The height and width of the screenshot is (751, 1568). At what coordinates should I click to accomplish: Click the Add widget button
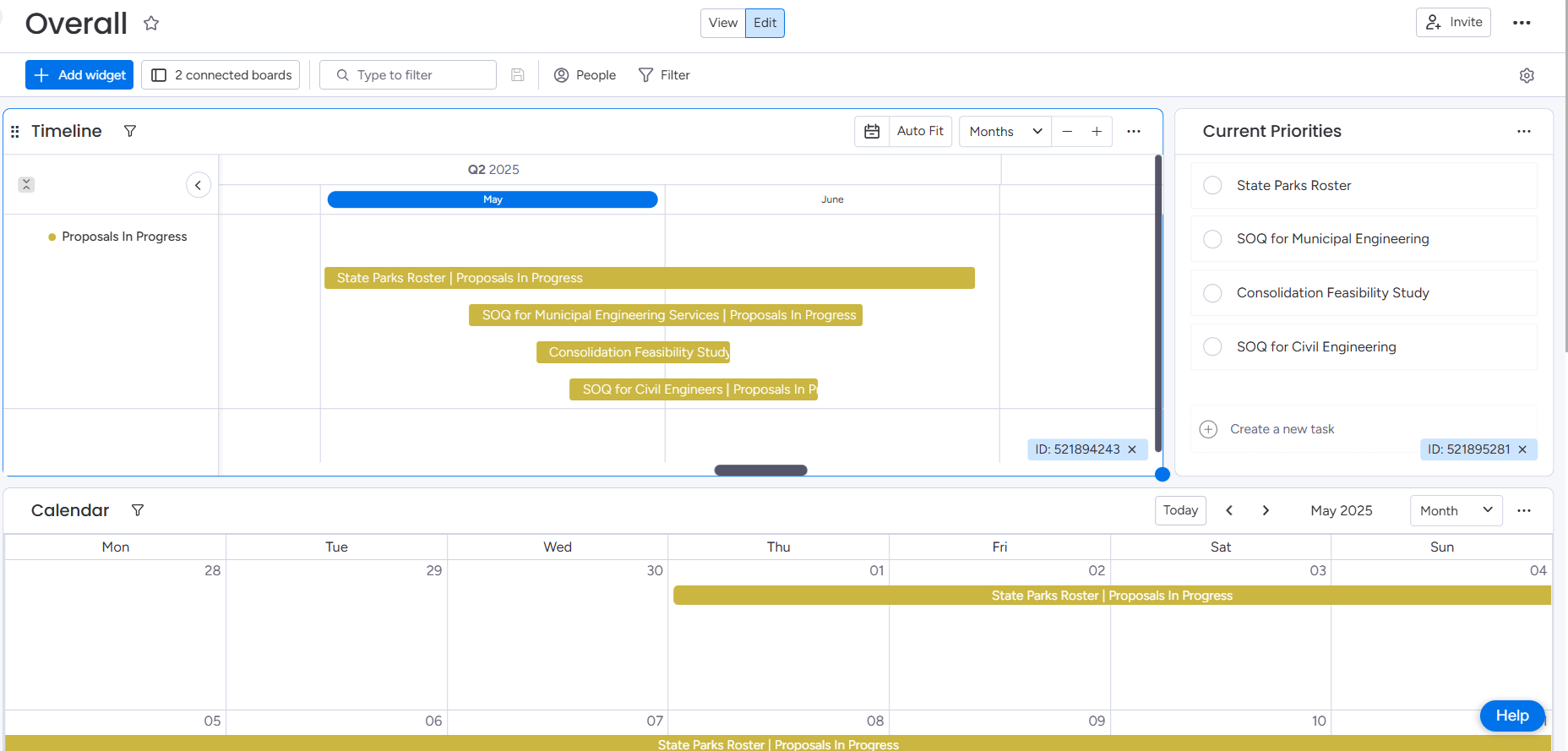79,75
